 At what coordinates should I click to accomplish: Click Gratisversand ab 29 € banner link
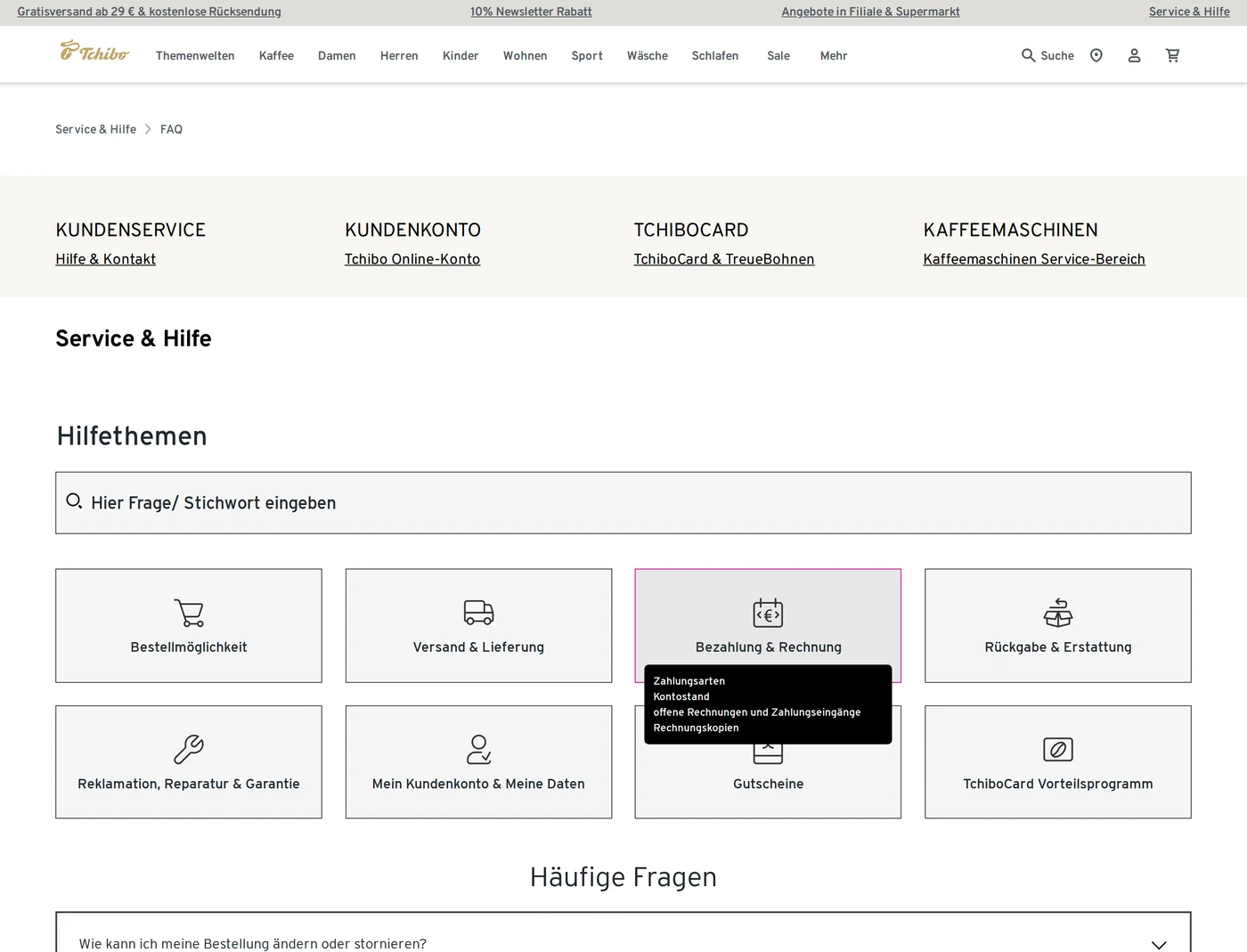click(149, 12)
